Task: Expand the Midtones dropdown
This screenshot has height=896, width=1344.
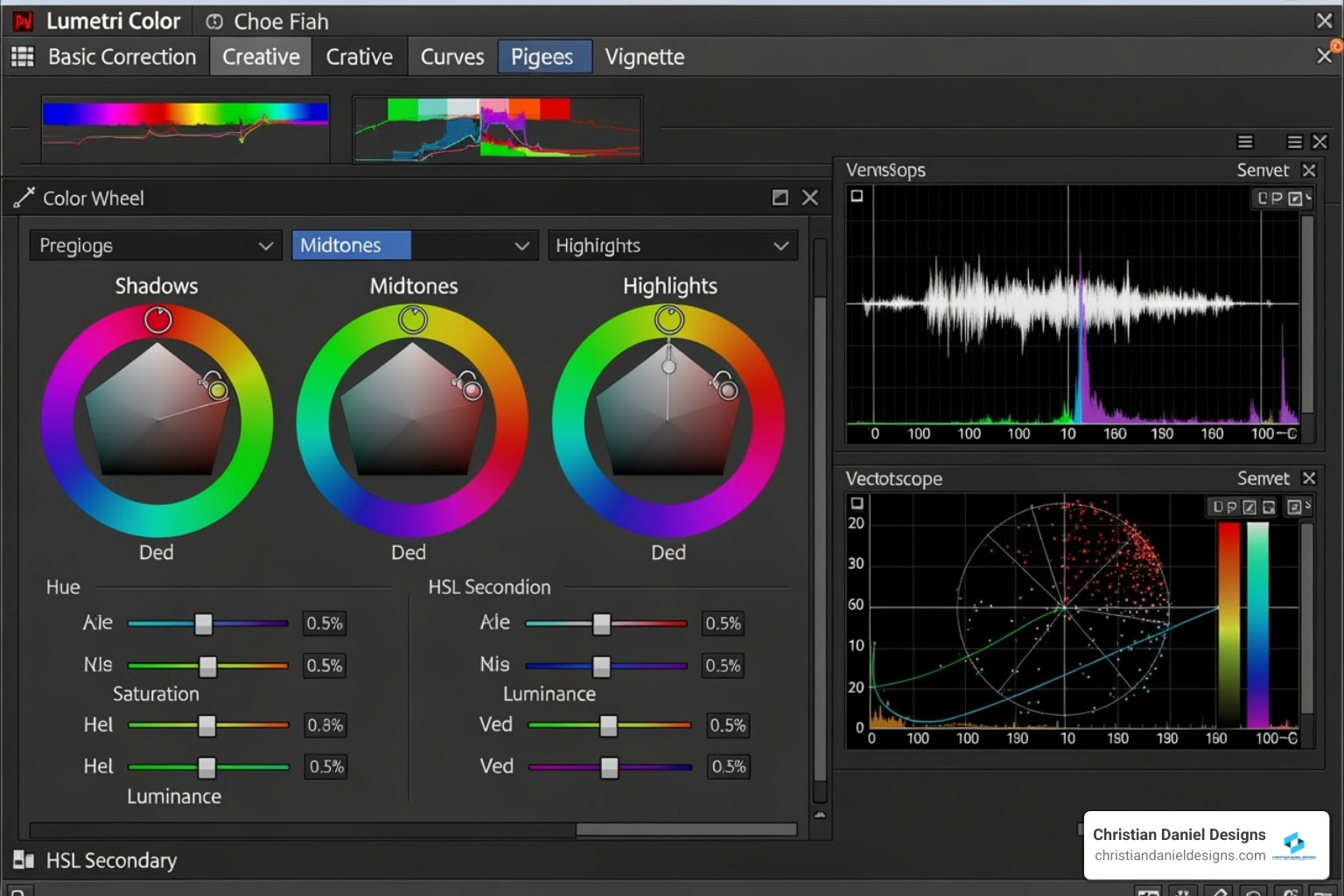Action: tap(413, 246)
